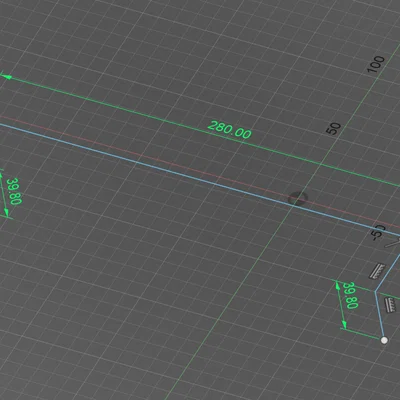Click the white sketch endpoint dot
The width and height of the screenshot is (400, 400).
384,340
